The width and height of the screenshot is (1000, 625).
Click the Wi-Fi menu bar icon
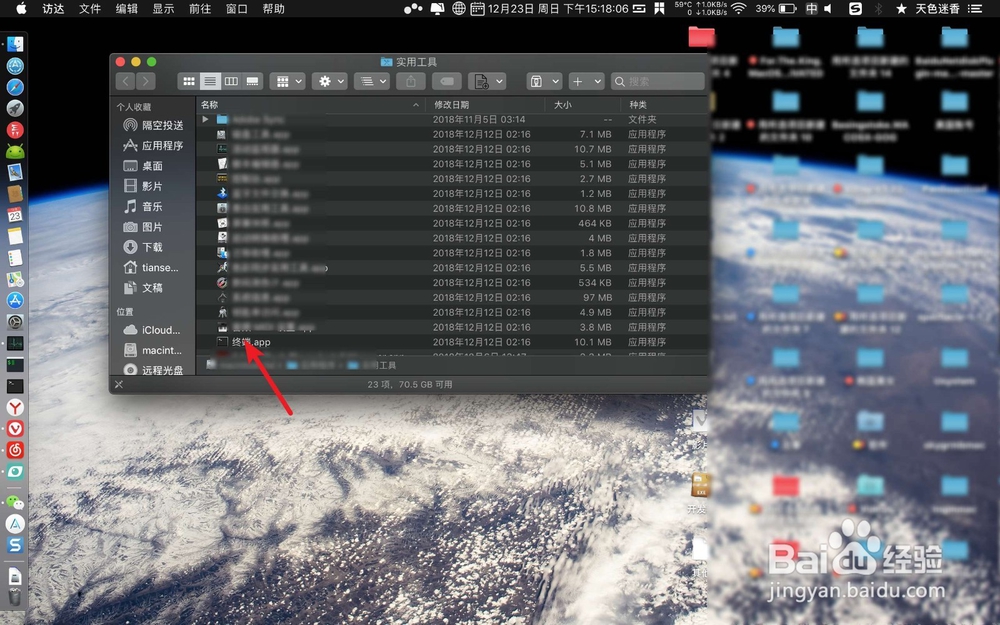coord(739,9)
